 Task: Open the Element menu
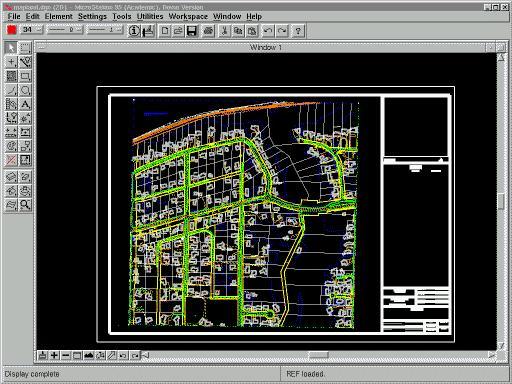(x=59, y=16)
